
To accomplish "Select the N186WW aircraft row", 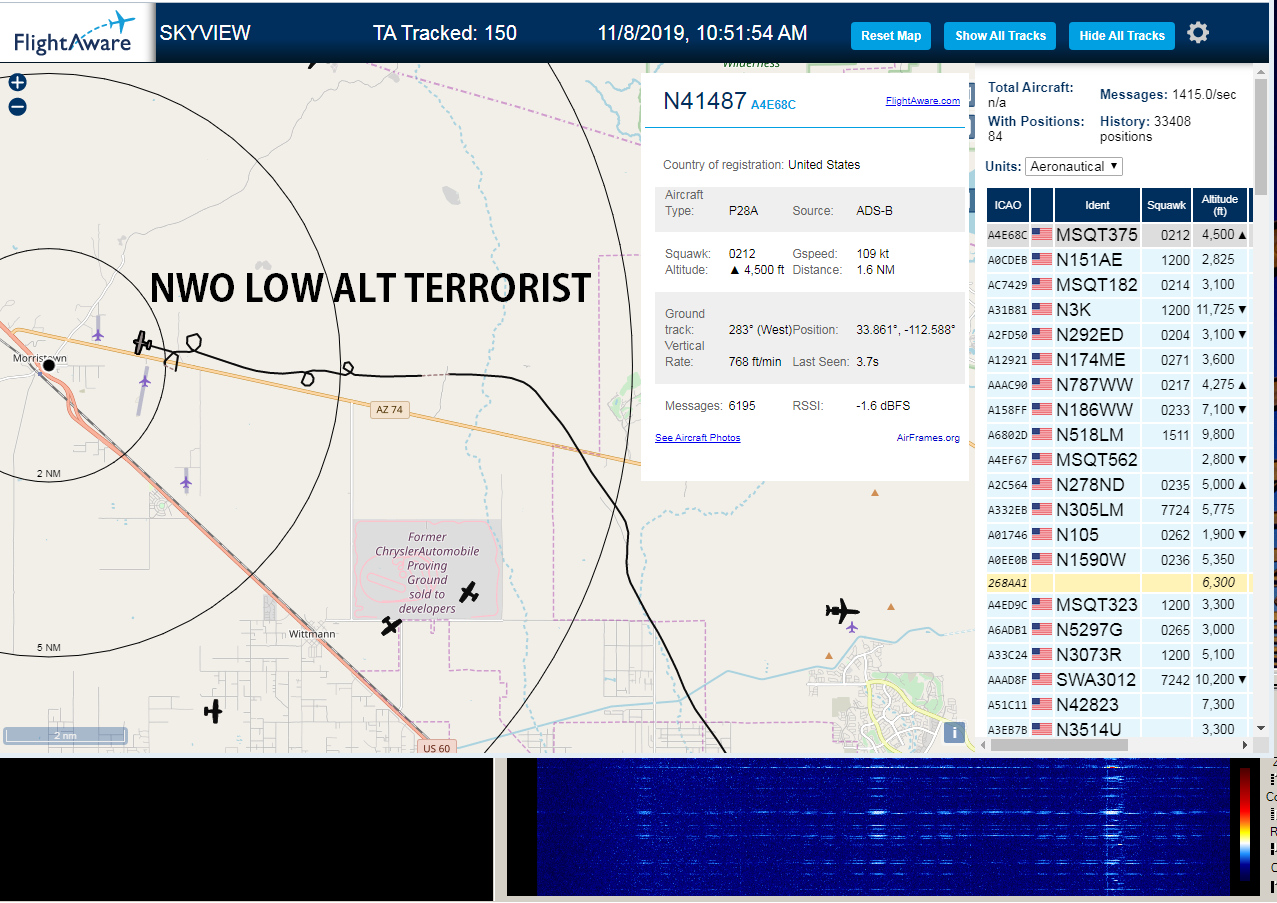I will [1118, 410].
